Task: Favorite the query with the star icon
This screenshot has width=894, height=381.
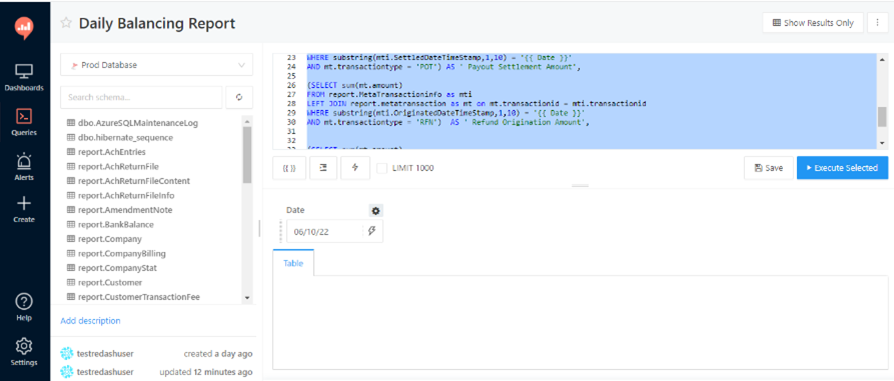Action: tap(66, 23)
